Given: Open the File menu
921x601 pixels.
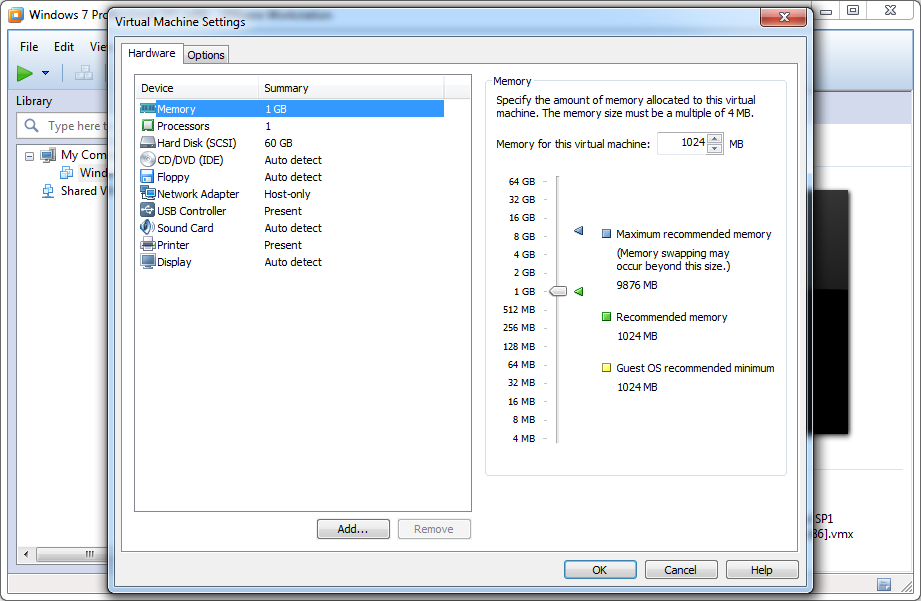Looking at the screenshot, I should pyautogui.click(x=29, y=47).
